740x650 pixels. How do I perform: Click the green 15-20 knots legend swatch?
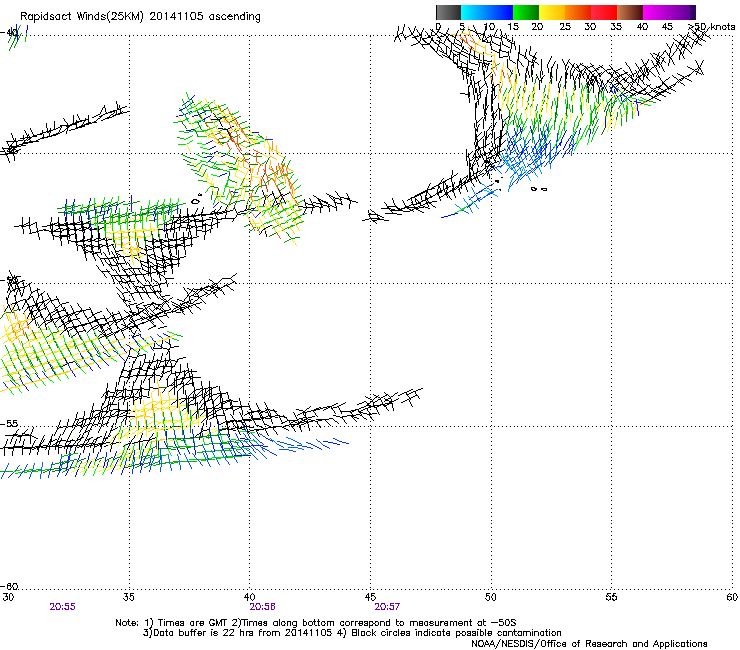coord(526,12)
